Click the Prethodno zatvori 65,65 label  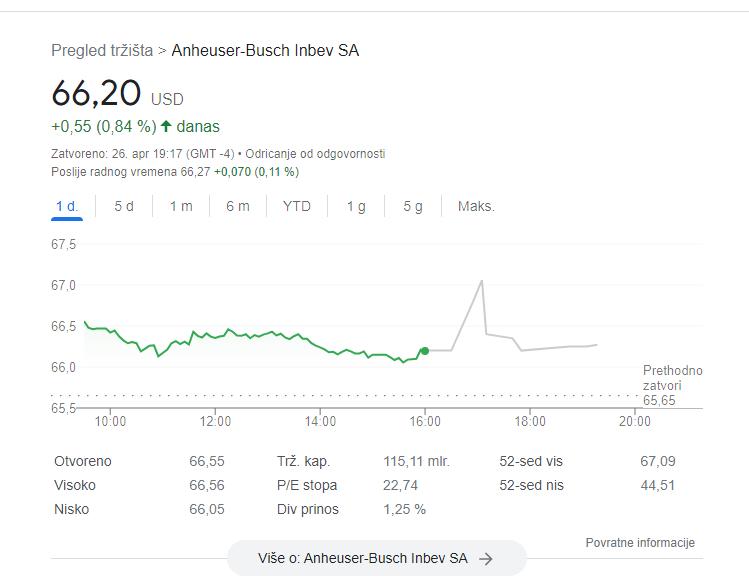[x=673, y=385]
